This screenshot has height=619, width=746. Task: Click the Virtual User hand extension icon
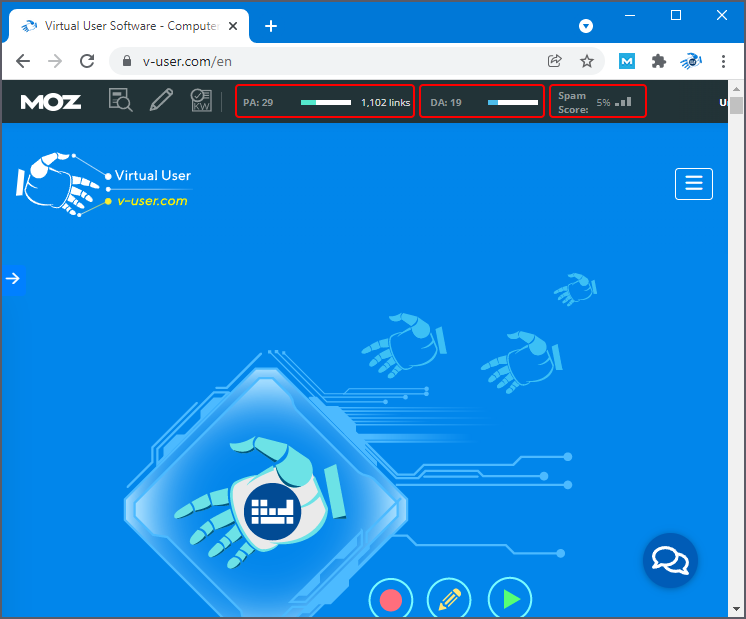(x=690, y=61)
